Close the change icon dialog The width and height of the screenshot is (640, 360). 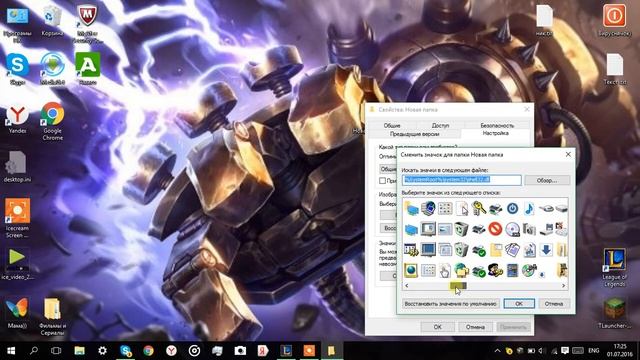click(x=568, y=154)
